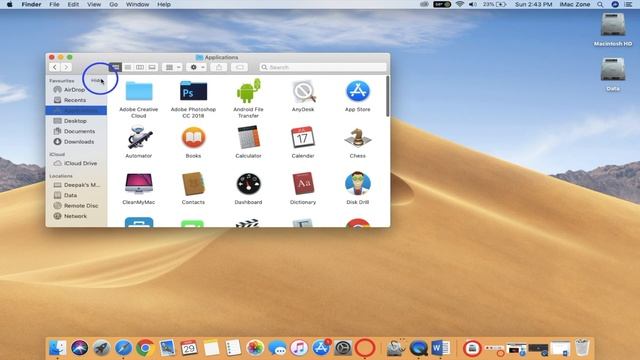Open the View menu

(x=94, y=4)
